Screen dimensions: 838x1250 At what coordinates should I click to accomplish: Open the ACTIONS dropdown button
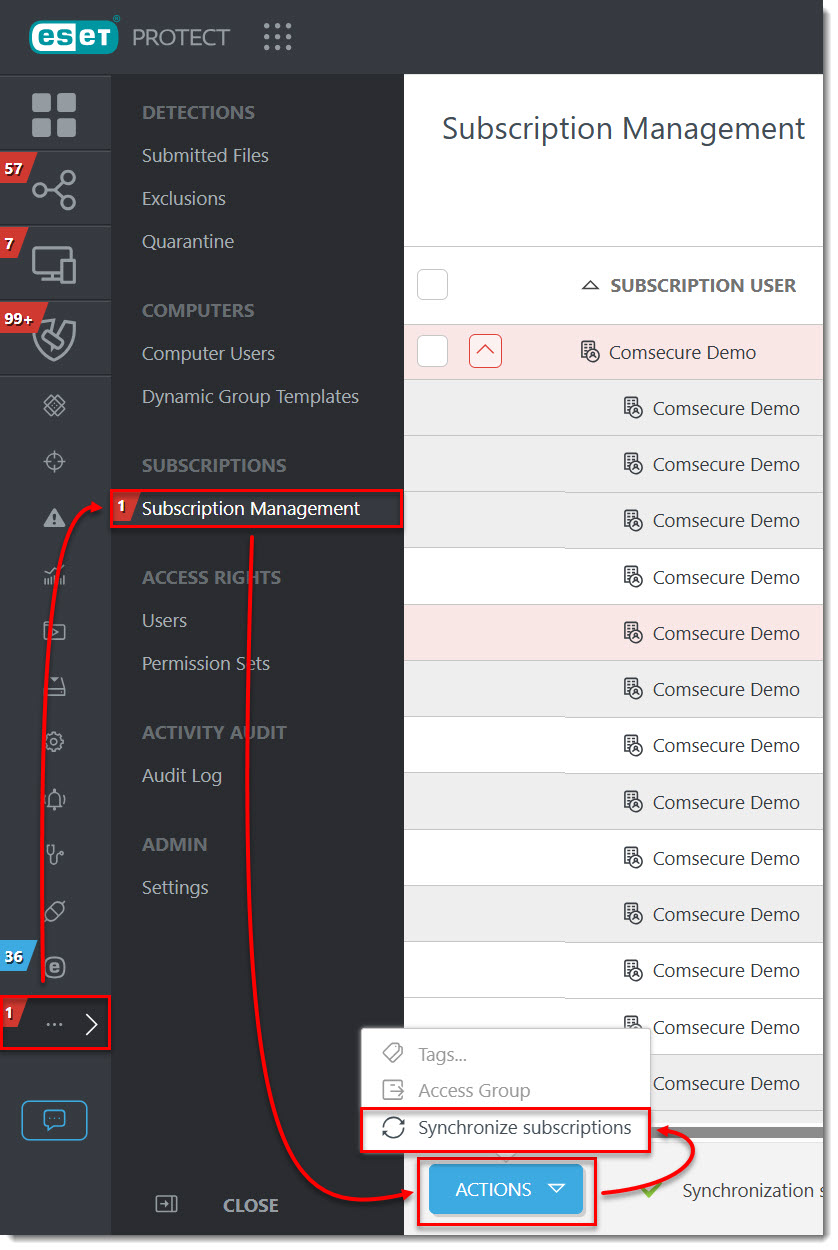pyautogui.click(x=506, y=1190)
